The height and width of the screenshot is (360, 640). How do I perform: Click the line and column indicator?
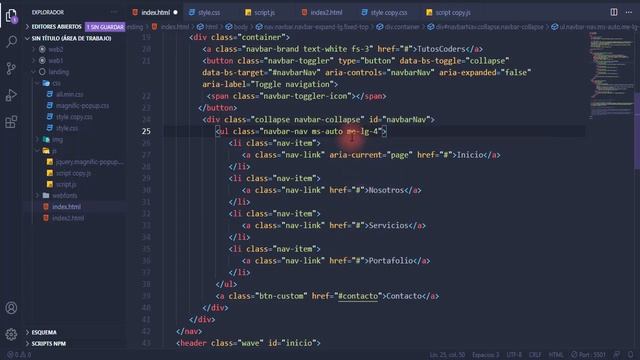pyautogui.click(x=447, y=355)
